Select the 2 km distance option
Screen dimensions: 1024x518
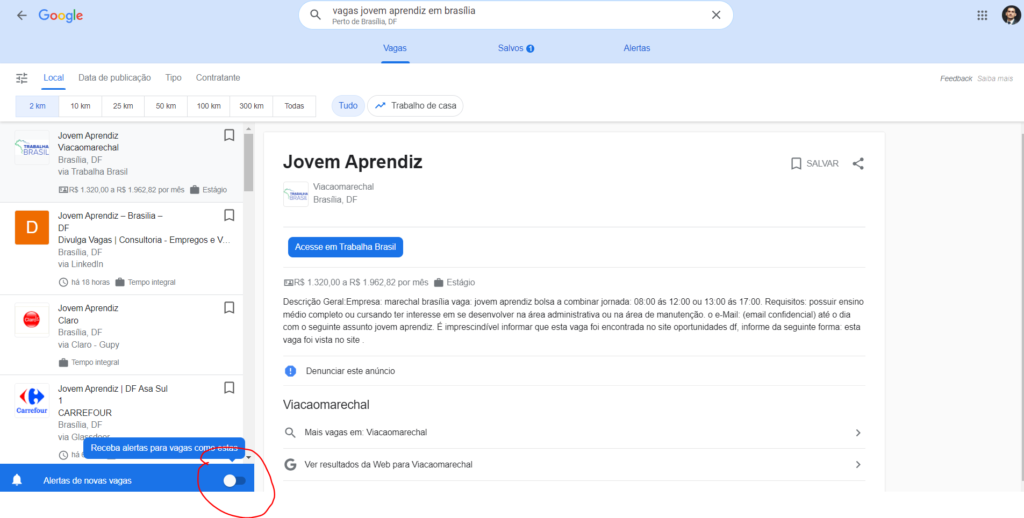37,106
